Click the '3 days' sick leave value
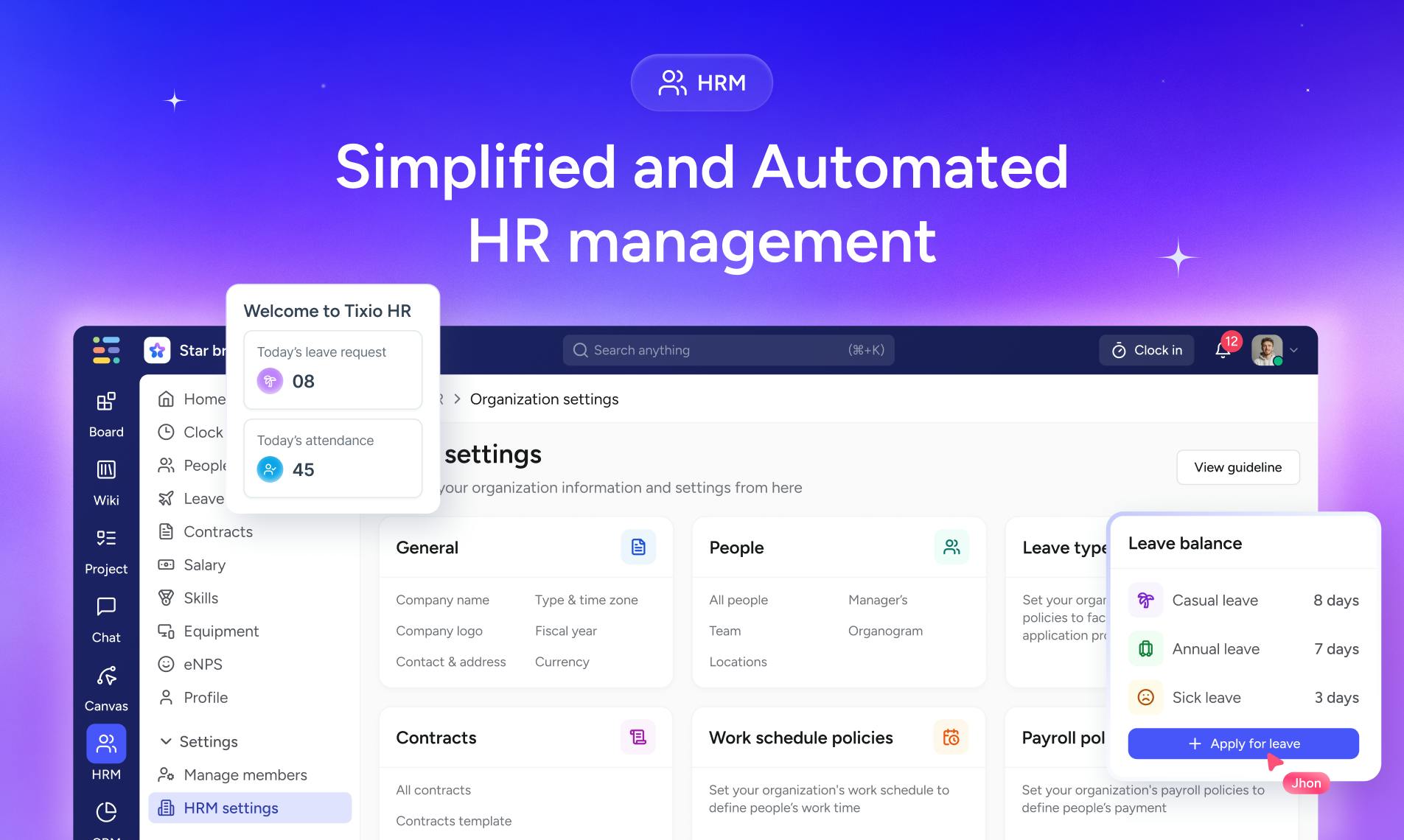Image resolution: width=1404 pixels, height=840 pixels. pos(1336,697)
